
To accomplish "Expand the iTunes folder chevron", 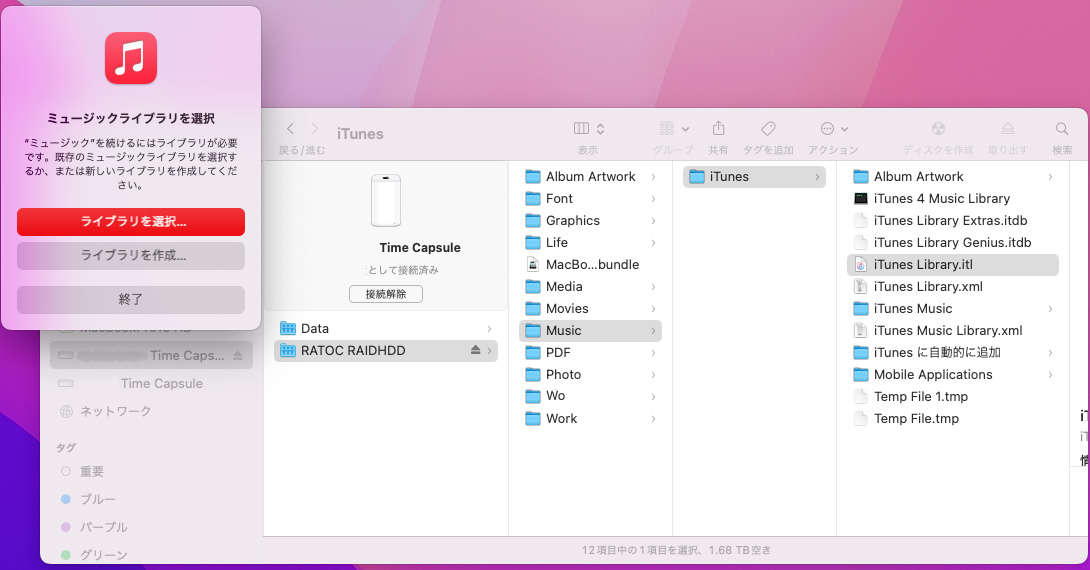I will [x=818, y=177].
